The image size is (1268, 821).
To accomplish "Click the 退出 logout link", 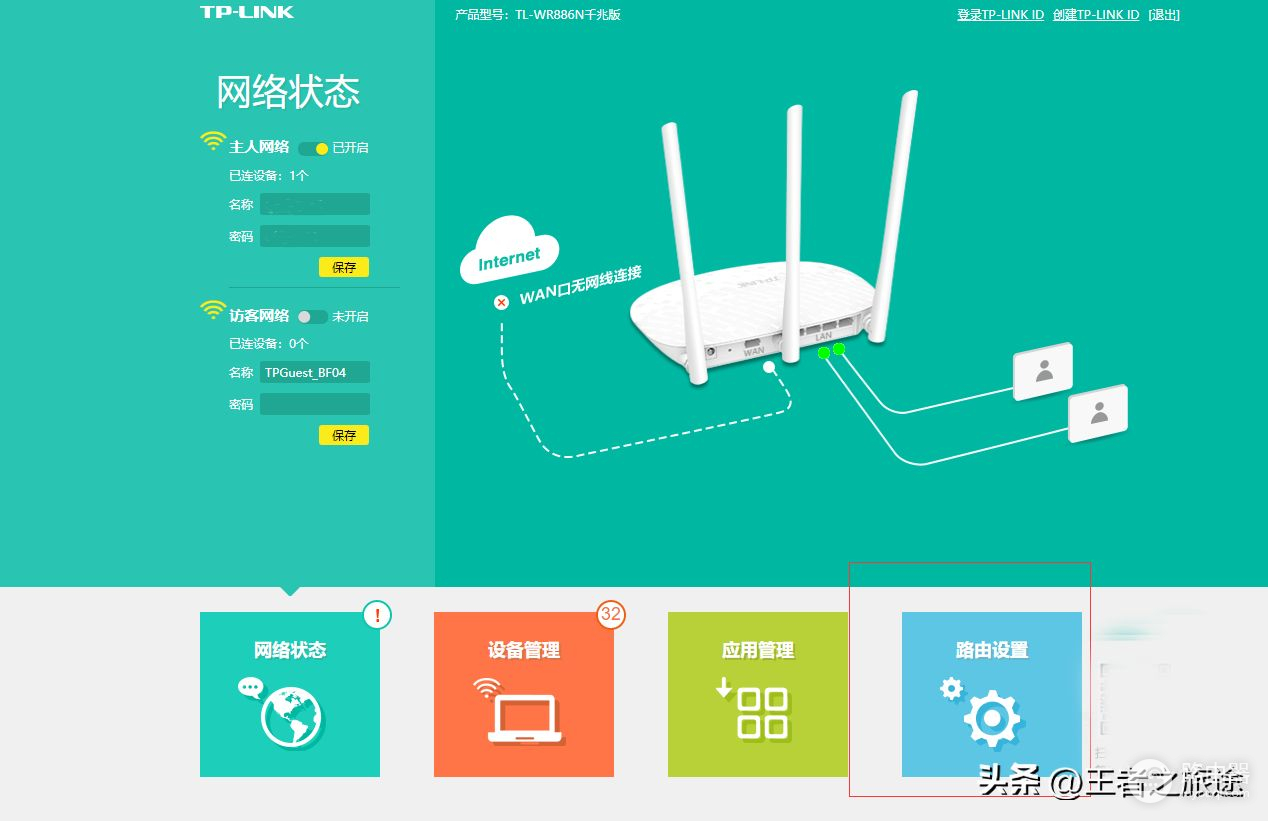I will click(1164, 15).
